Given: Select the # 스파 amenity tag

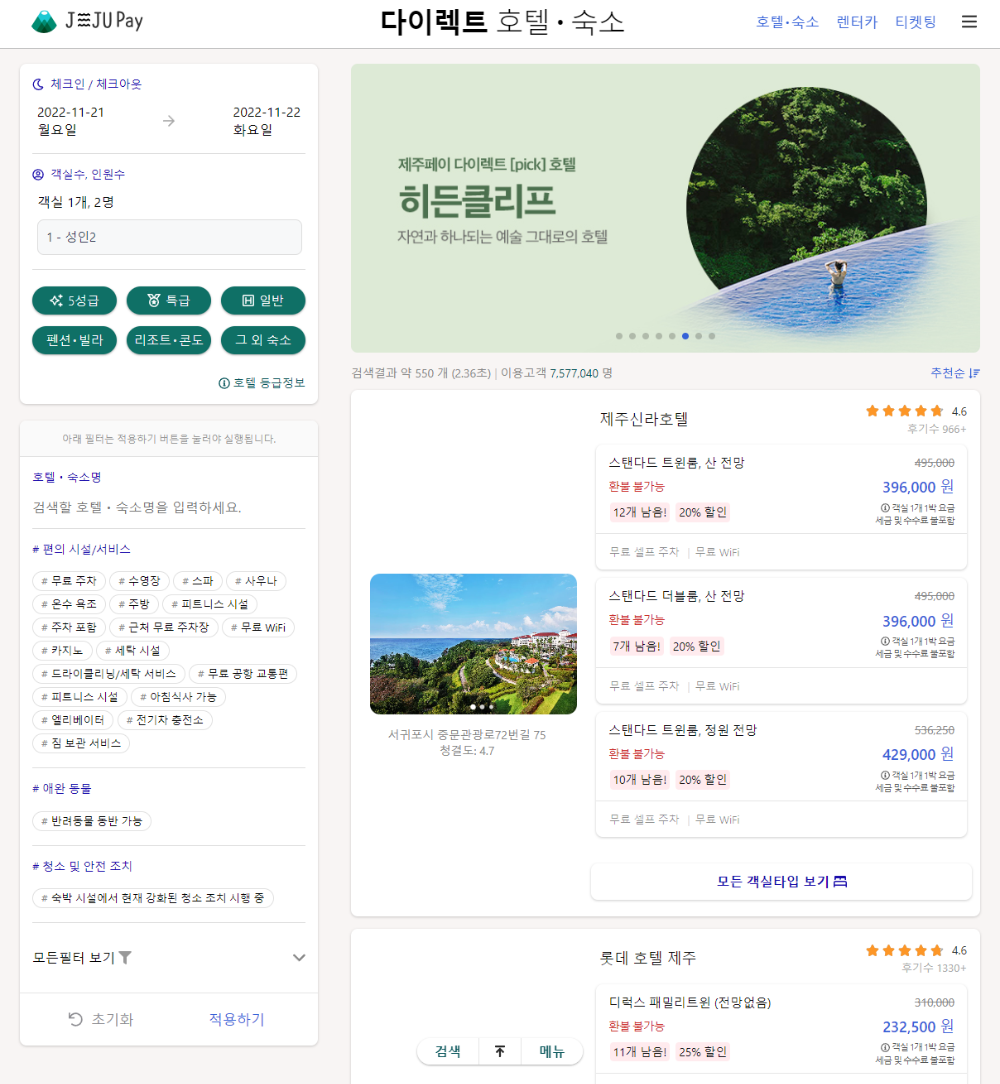Looking at the screenshot, I should (198, 581).
